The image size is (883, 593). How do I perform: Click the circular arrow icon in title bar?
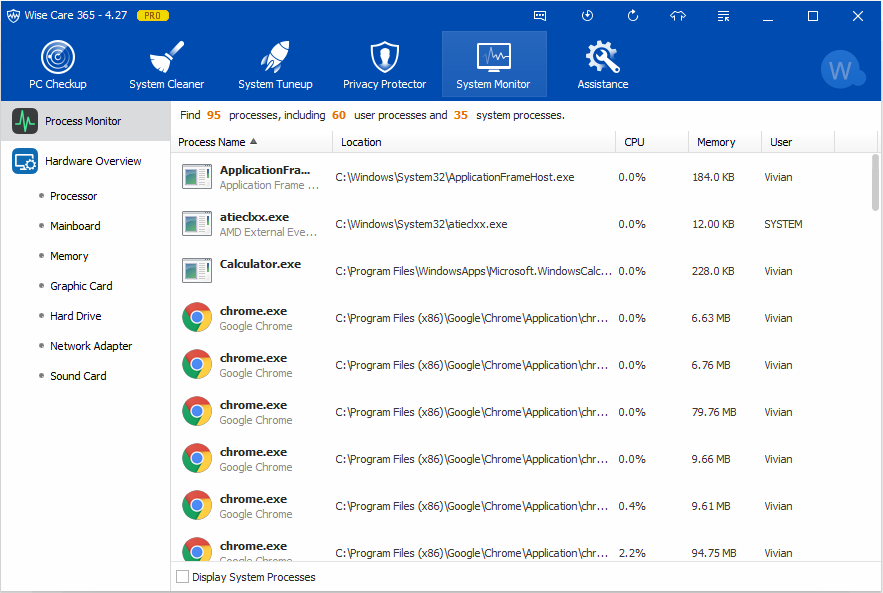[632, 16]
